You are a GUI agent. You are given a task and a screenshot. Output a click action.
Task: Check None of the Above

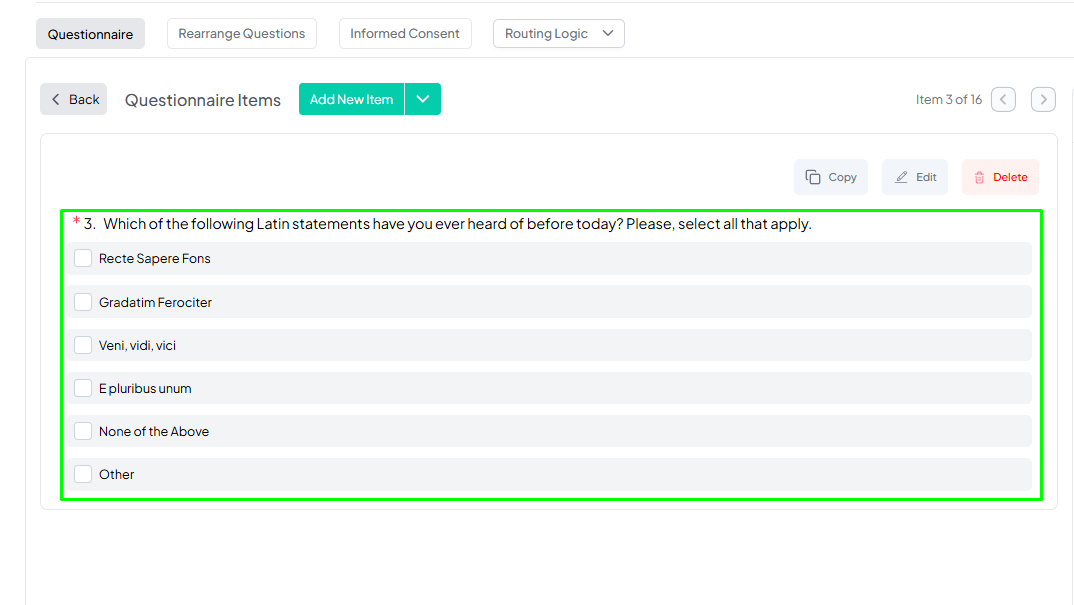pyautogui.click(x=83, y=432)
